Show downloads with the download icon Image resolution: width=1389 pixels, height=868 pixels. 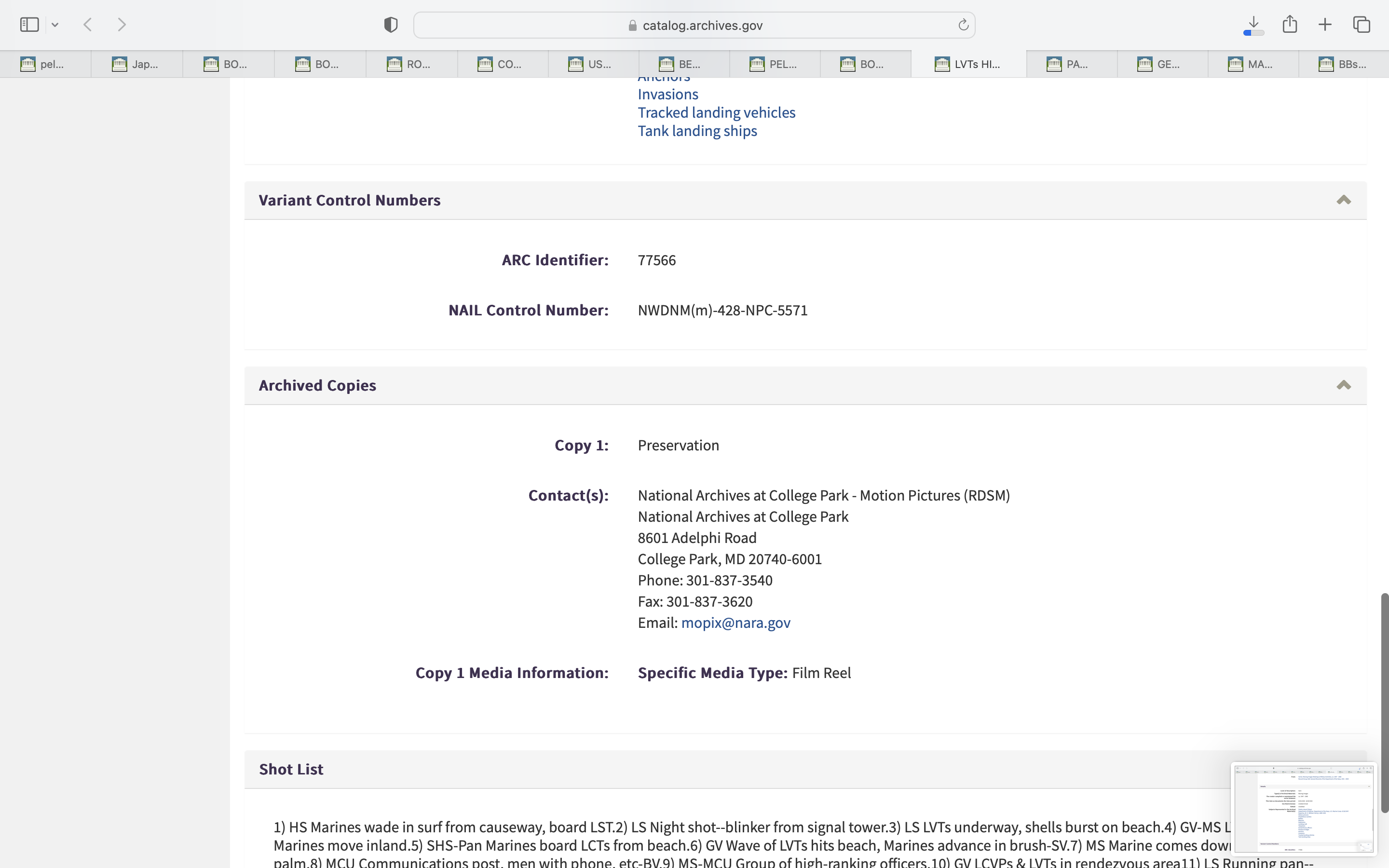pyautogui.click(x=1253, y=25)
